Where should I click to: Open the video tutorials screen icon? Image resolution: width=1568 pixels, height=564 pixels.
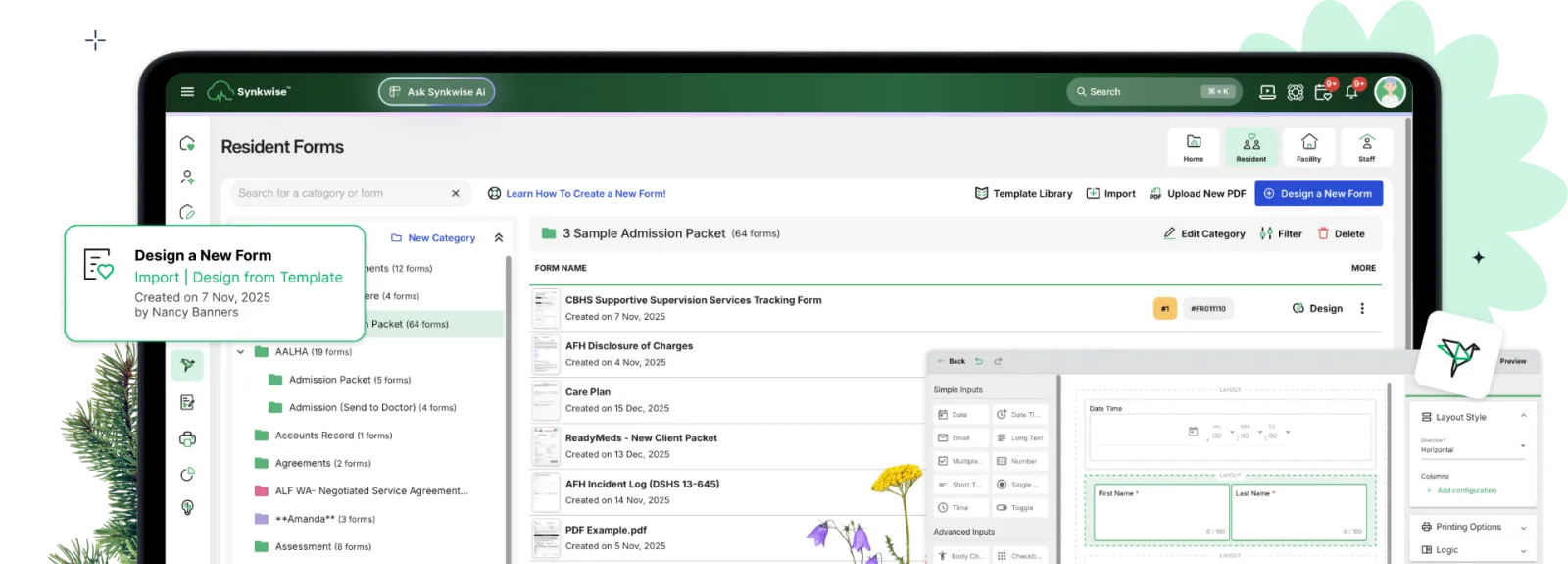tap(1267, 92)
